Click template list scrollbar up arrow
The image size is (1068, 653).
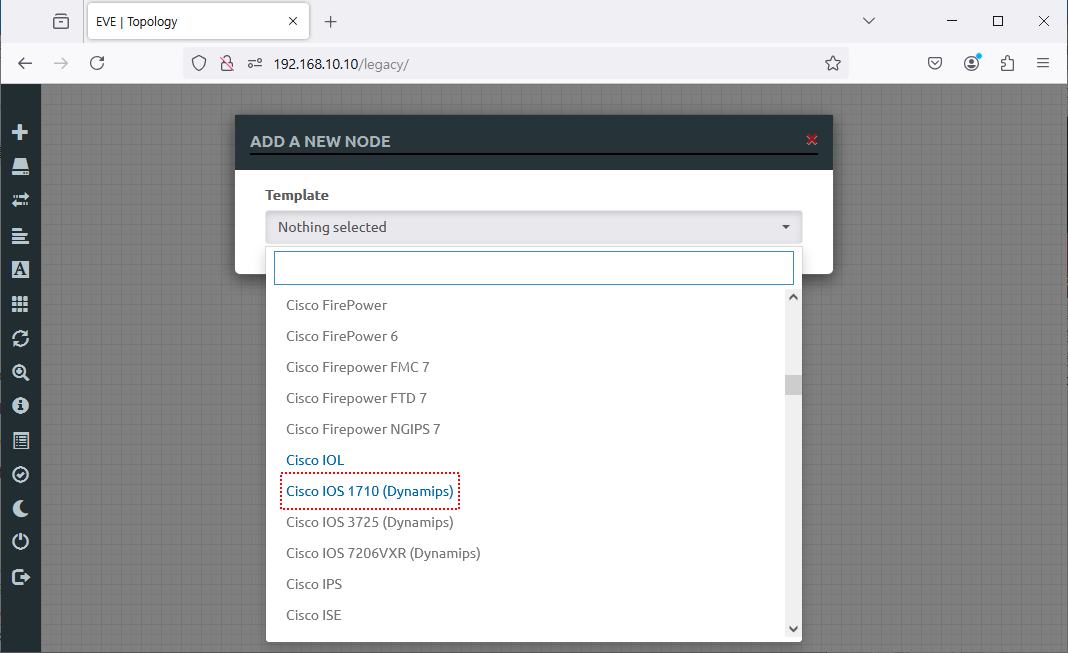[793, 297]
